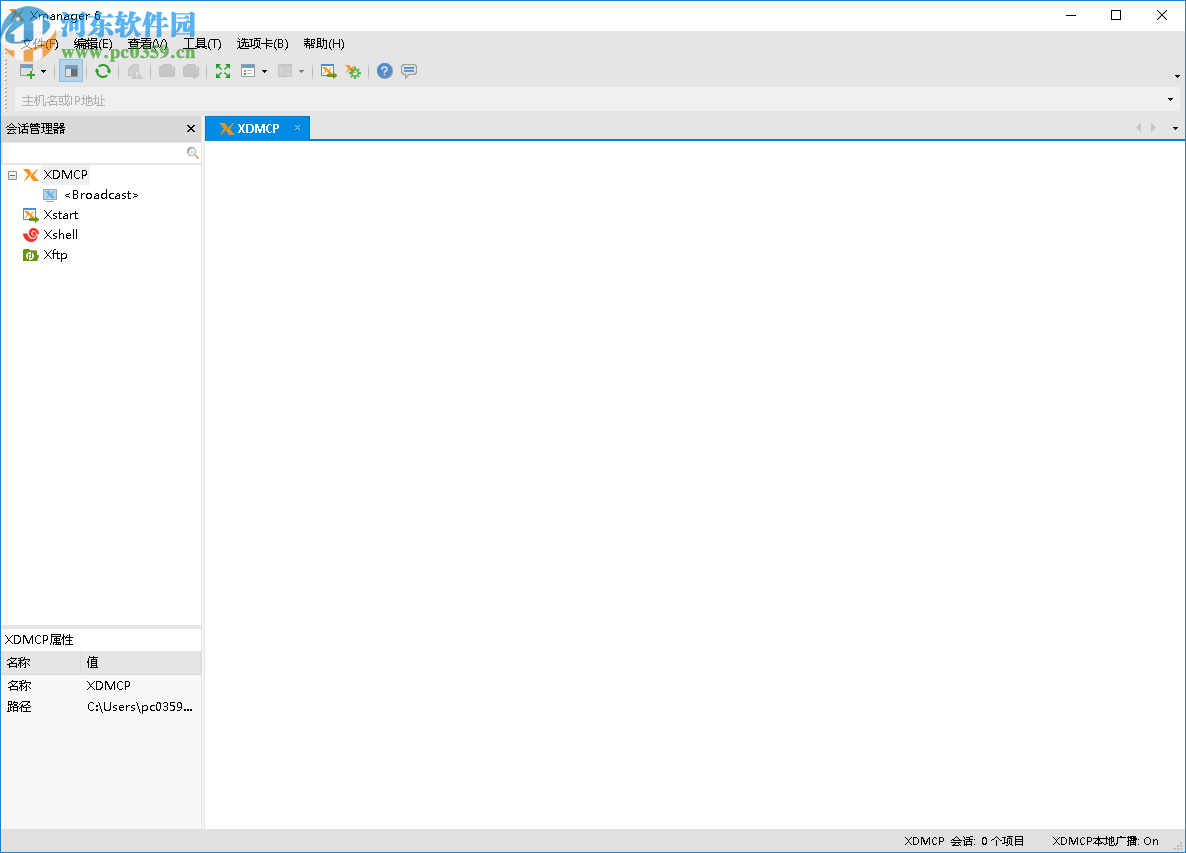Toggle the properties pane toolbar icon
The image size is (1186, 853).
pos(71,71)
